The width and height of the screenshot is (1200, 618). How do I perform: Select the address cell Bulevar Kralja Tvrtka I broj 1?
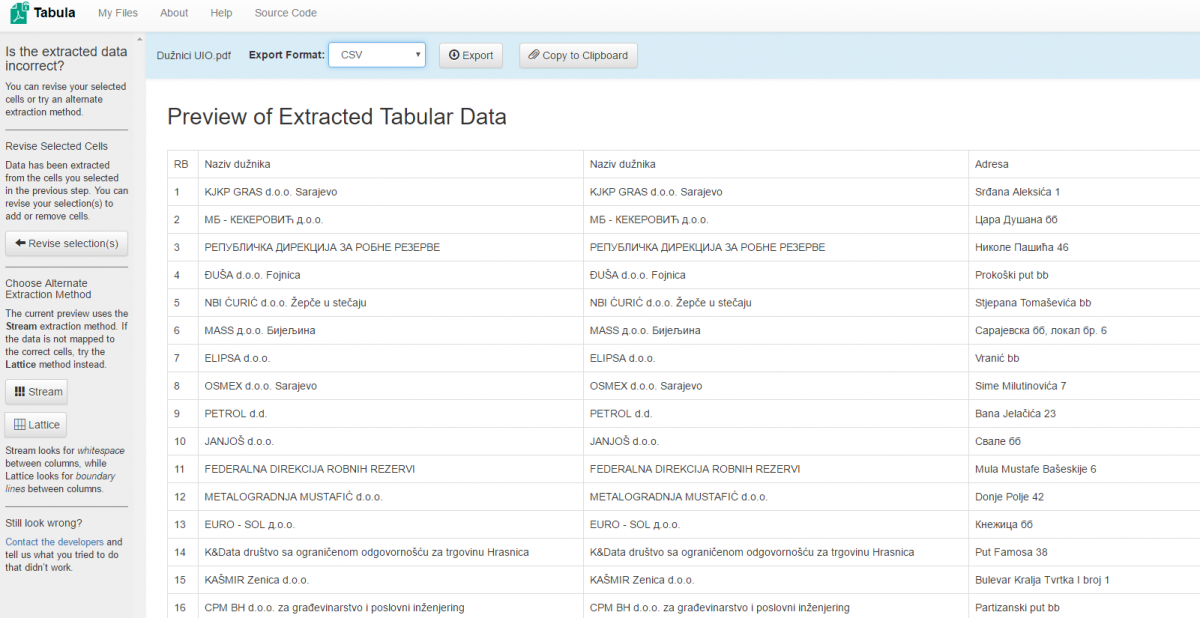(x=1084, y=580)
